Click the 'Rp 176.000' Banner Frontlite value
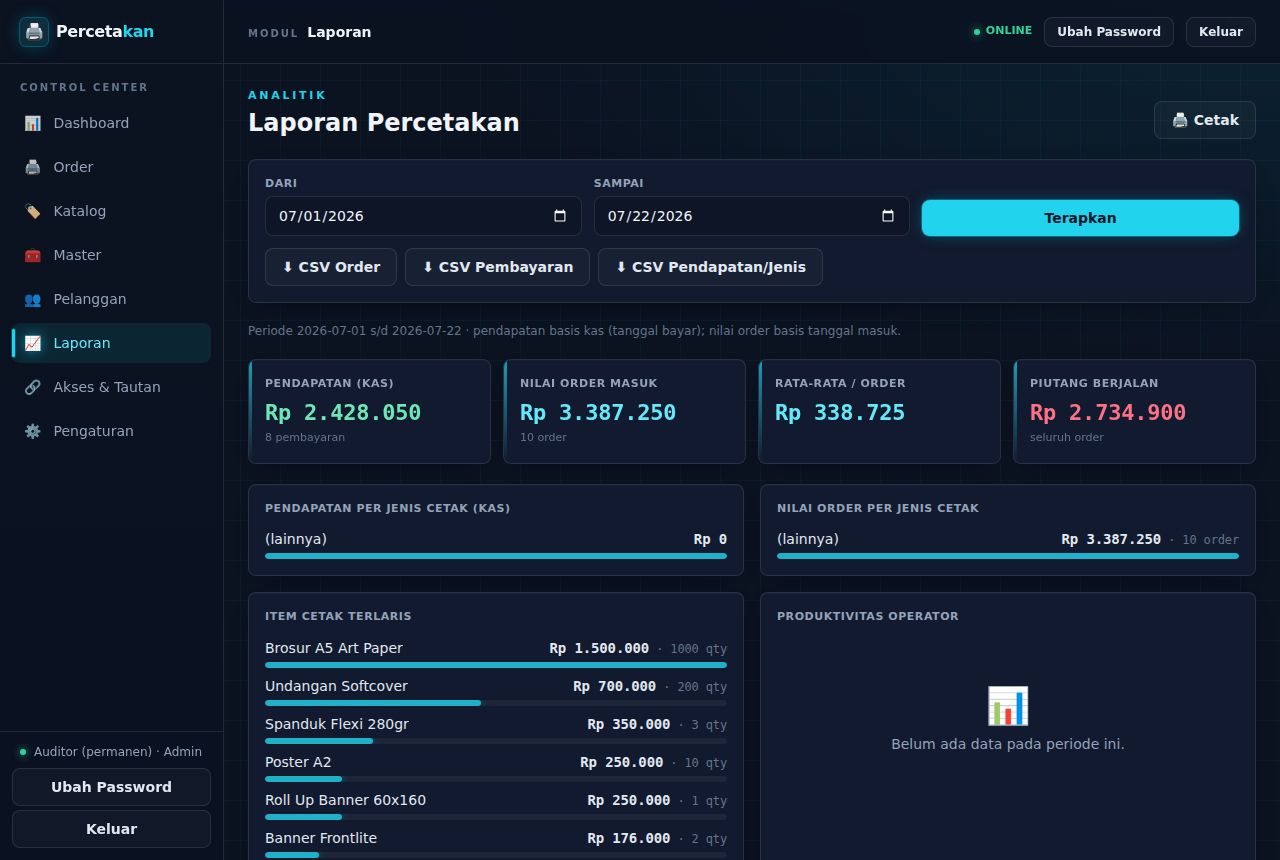 (629, 838)
